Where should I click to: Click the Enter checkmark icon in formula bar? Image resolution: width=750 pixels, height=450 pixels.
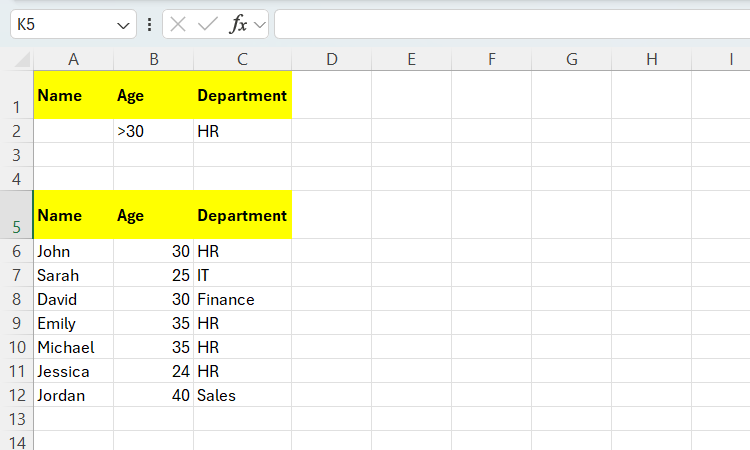(208, 25)
